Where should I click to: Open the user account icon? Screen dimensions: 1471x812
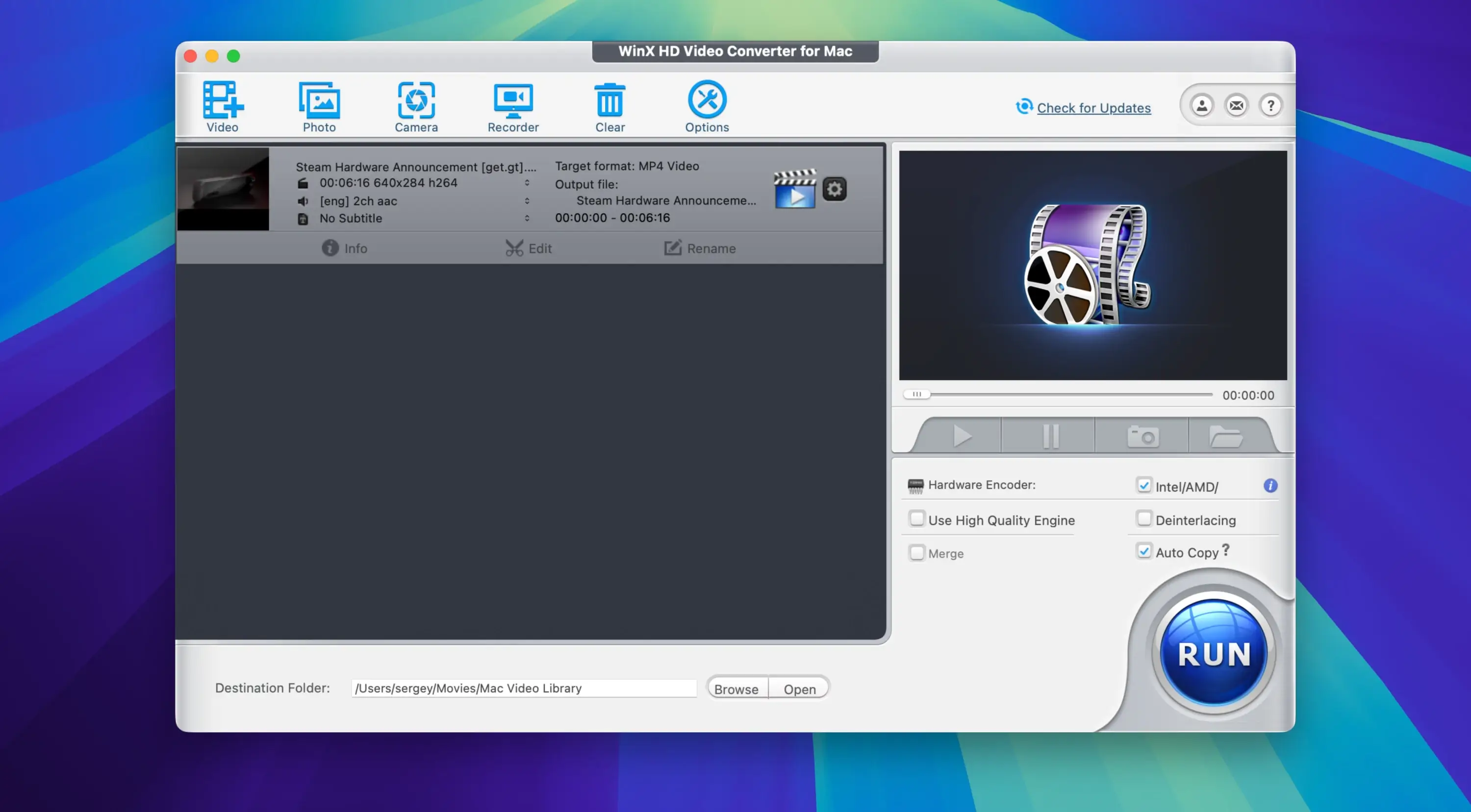(x=1201, y=105)
